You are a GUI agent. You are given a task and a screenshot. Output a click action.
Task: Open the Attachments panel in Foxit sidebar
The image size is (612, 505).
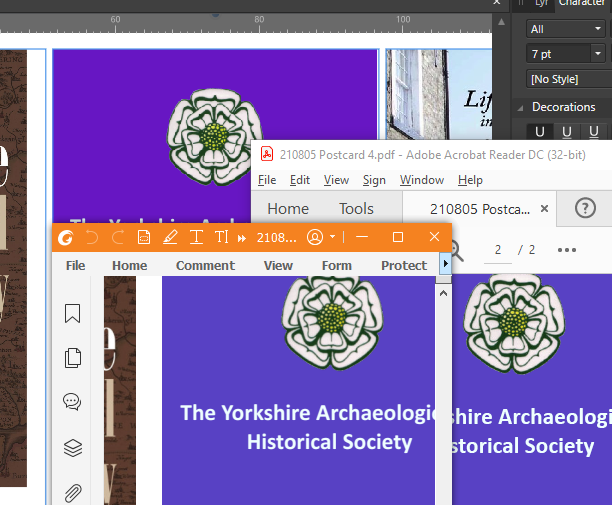point(73,493)
